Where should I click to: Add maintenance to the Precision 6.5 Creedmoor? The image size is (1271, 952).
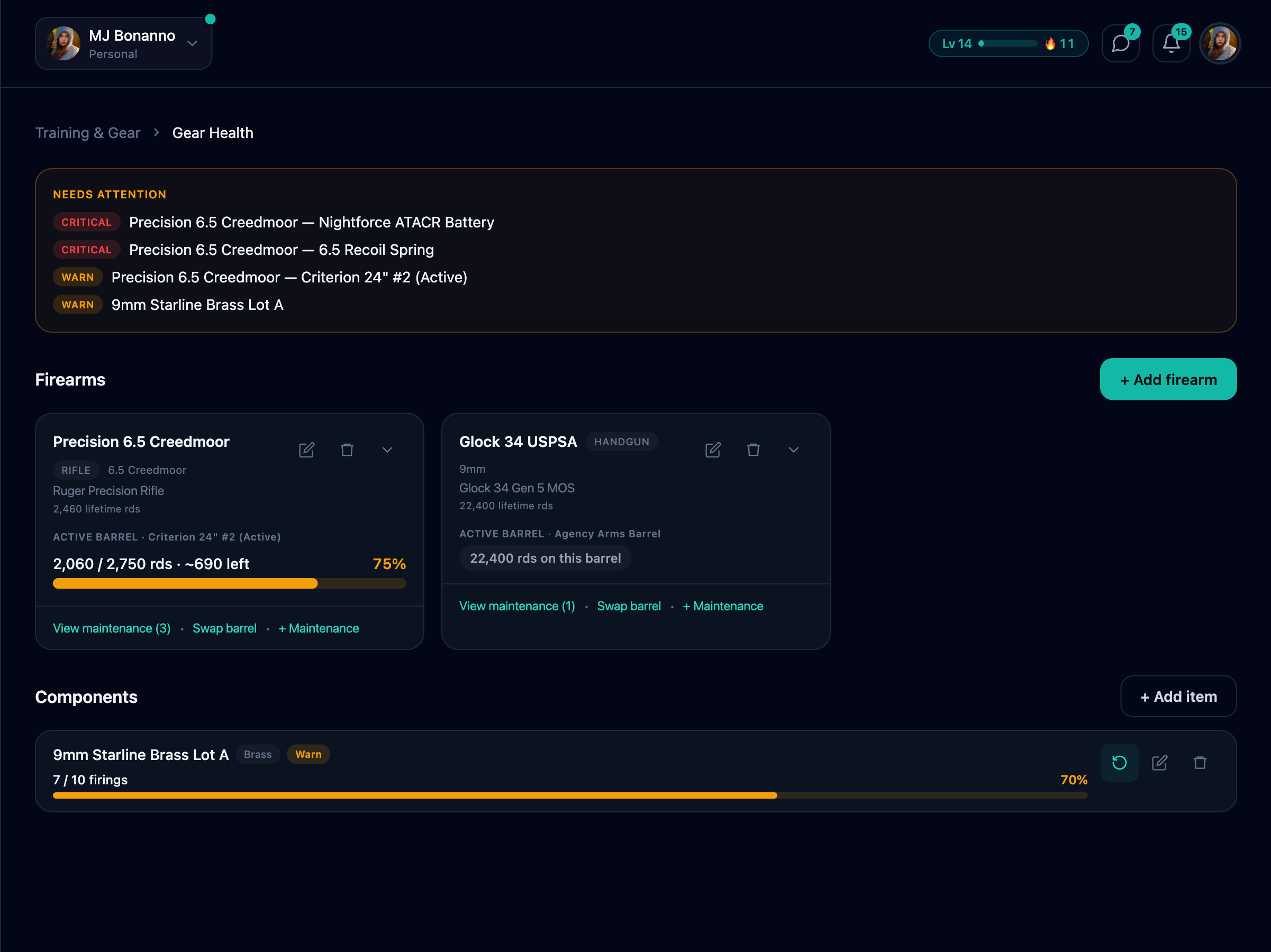coord(319,628)
